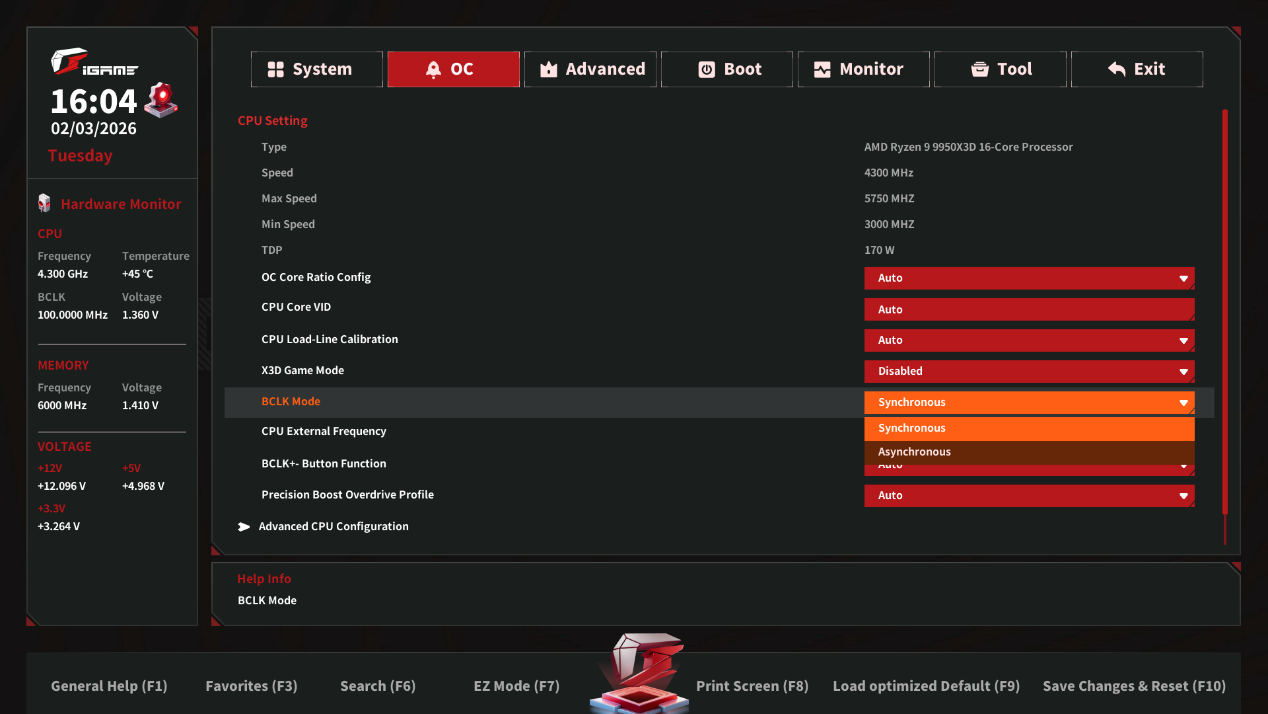Click the System tab grid icon
1268x714 pixels.
(x=275, y=69)
